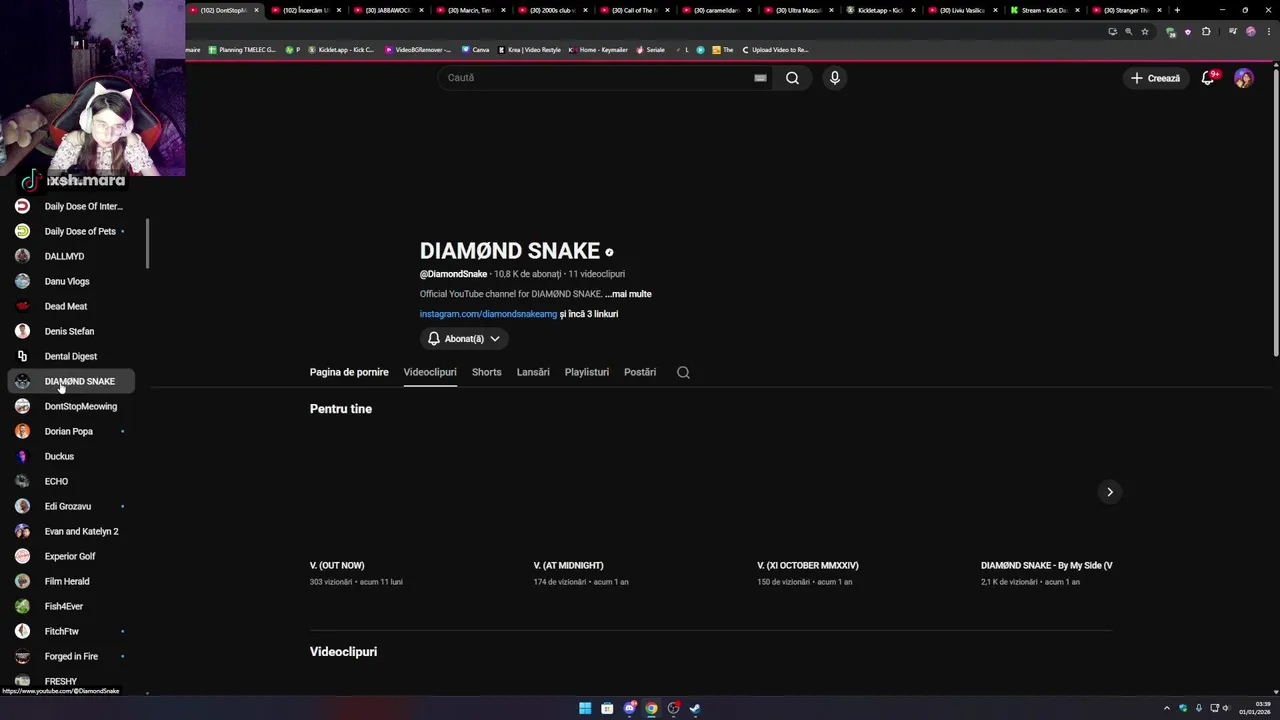
Task: Expand the channel description with ...mai multe
Action: (x=628, y=294)
